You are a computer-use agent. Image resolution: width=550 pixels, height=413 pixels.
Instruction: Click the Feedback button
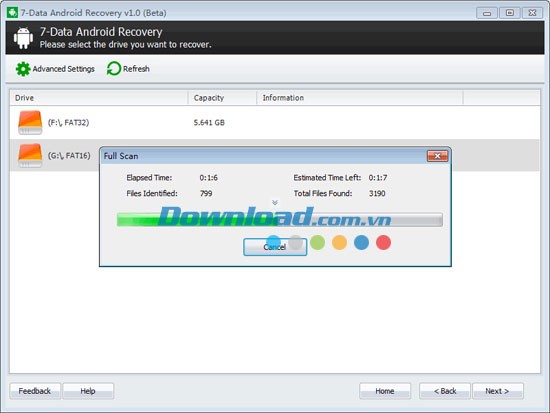pyautogui.click(x=35, y=391)
